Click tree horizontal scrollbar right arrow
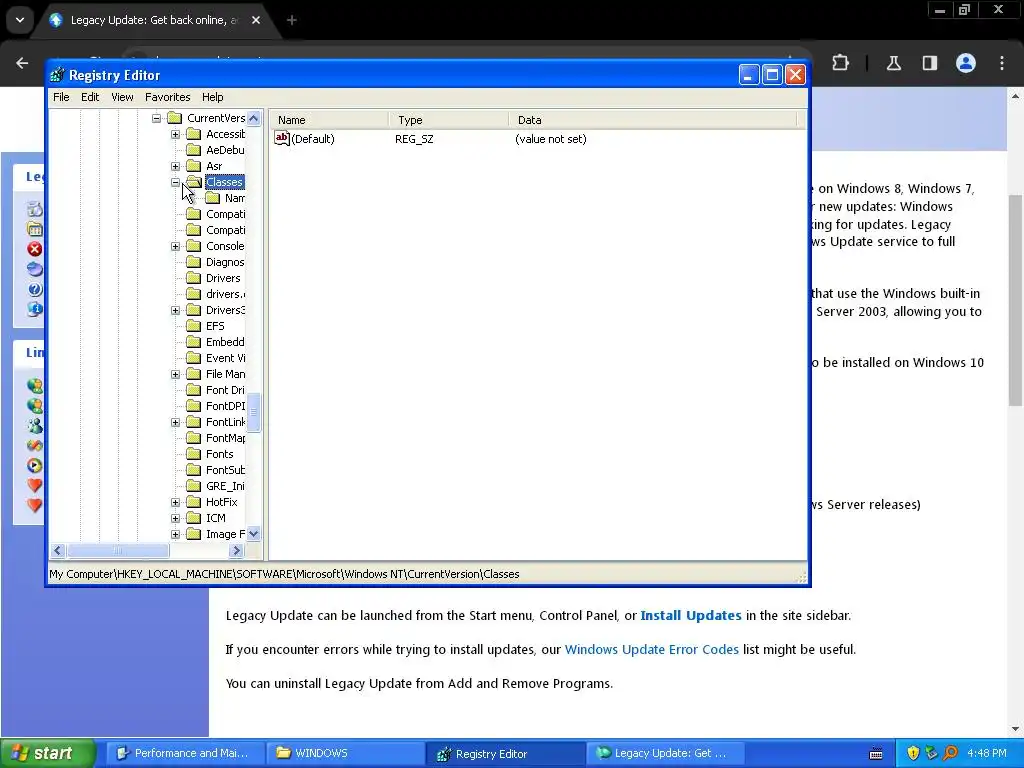The height and width of the screenshot is (768, 1024). (x=236, y=551)
